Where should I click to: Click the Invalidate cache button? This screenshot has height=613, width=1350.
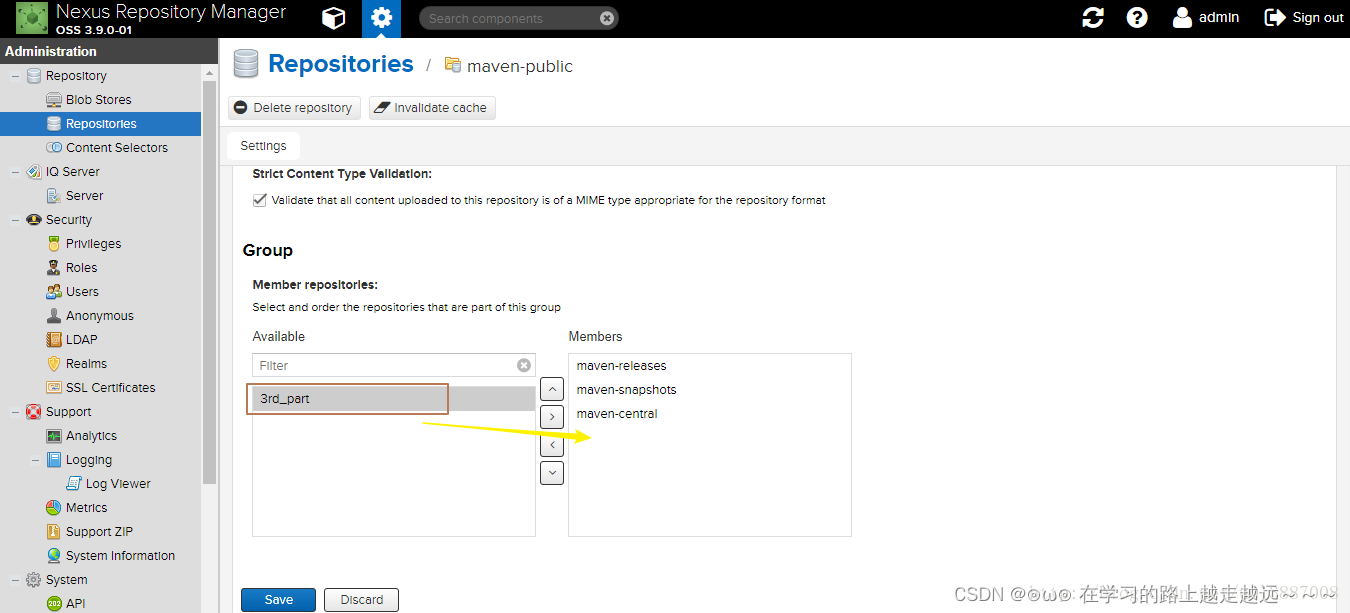(432, 108)
